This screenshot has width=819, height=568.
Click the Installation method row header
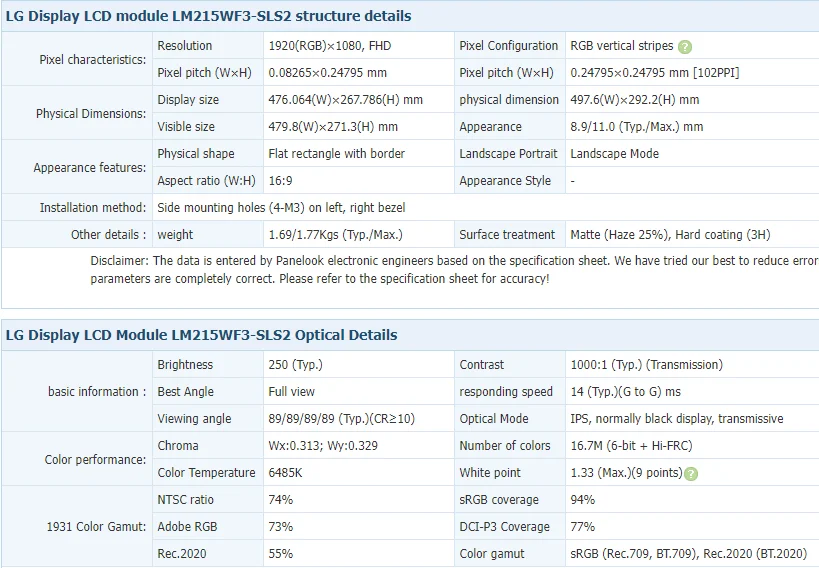(93, 208)
